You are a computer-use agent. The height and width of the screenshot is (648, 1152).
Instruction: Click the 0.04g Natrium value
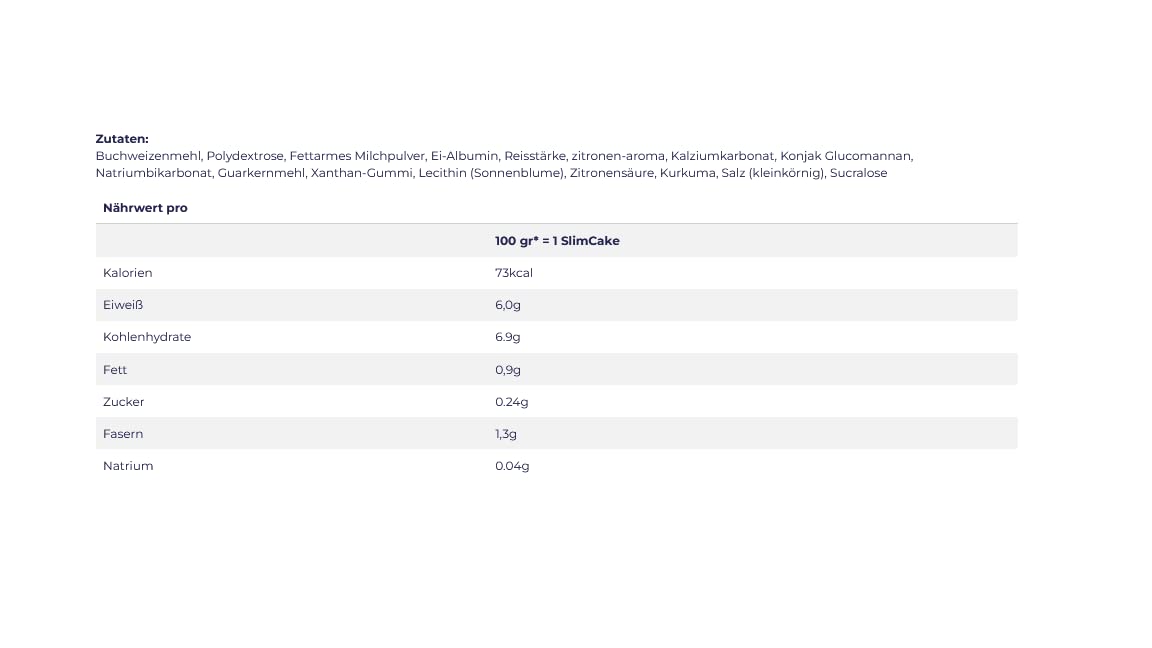coord(512,466)
